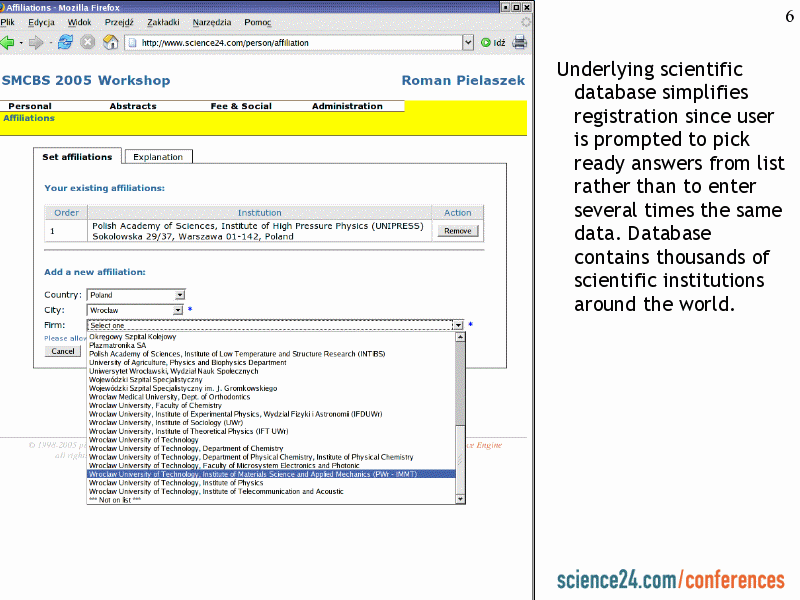This screenshot has width=800, height=600.
Task: Switch to the Explanation tab
Action: coord(158,157)
